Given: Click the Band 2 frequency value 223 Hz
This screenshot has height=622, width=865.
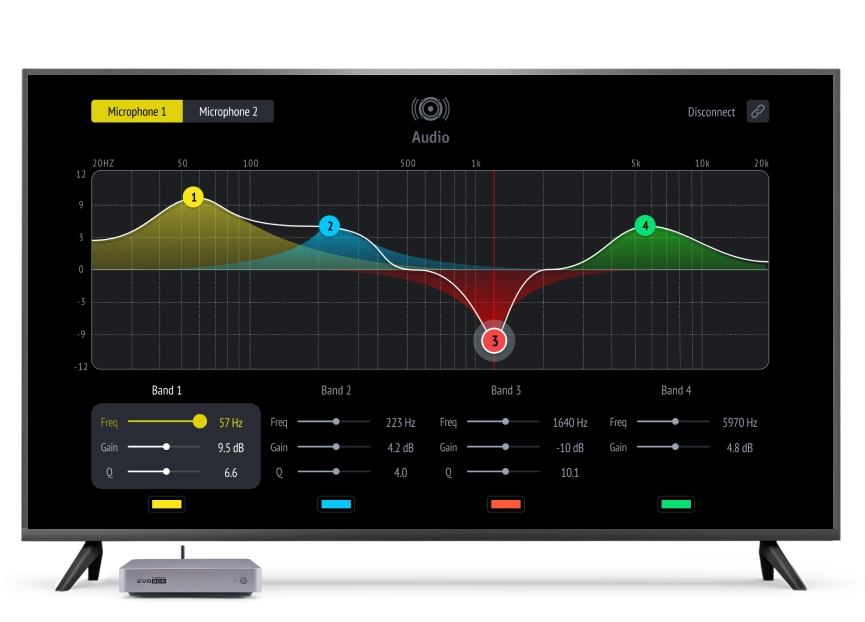Looking at the screenshot, I should click(400, 423).
